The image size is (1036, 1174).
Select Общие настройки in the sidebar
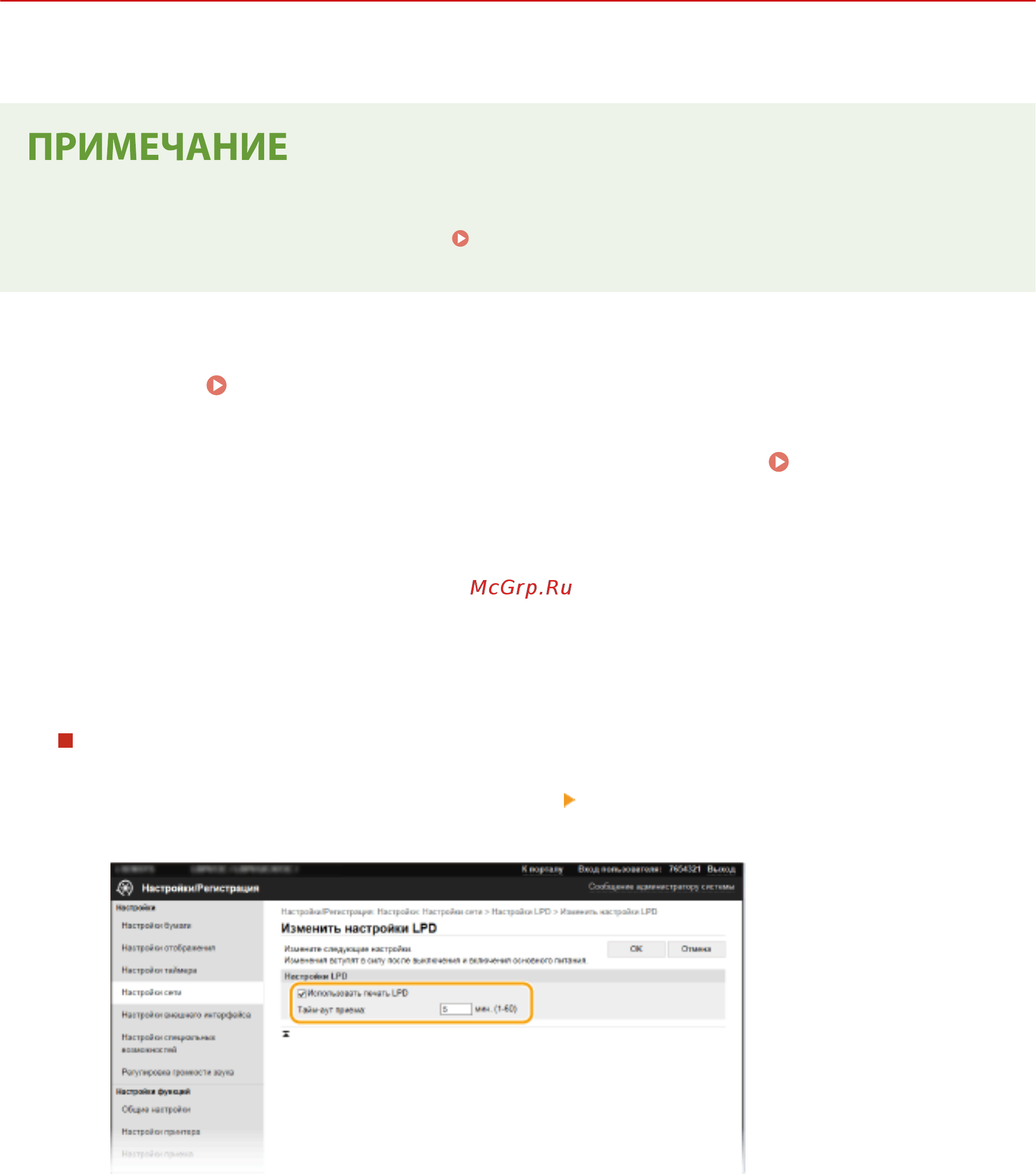156,1109
